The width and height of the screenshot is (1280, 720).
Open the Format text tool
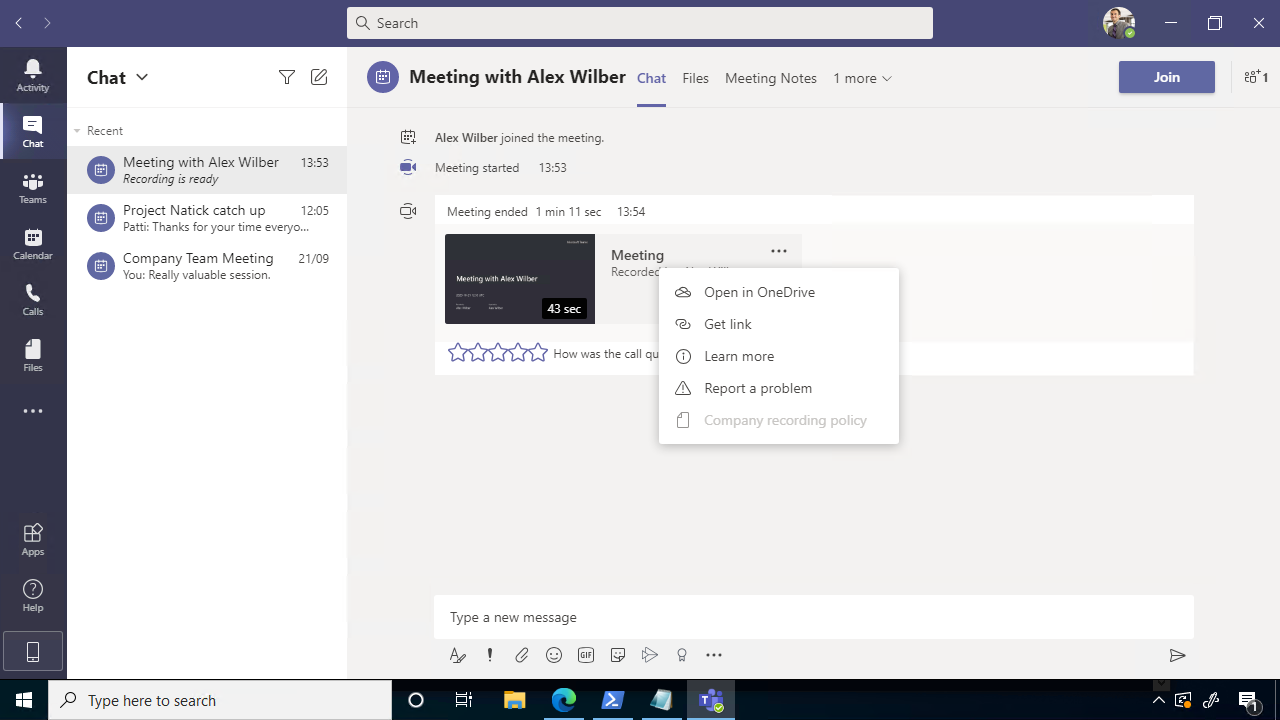[x=457, y=655]
